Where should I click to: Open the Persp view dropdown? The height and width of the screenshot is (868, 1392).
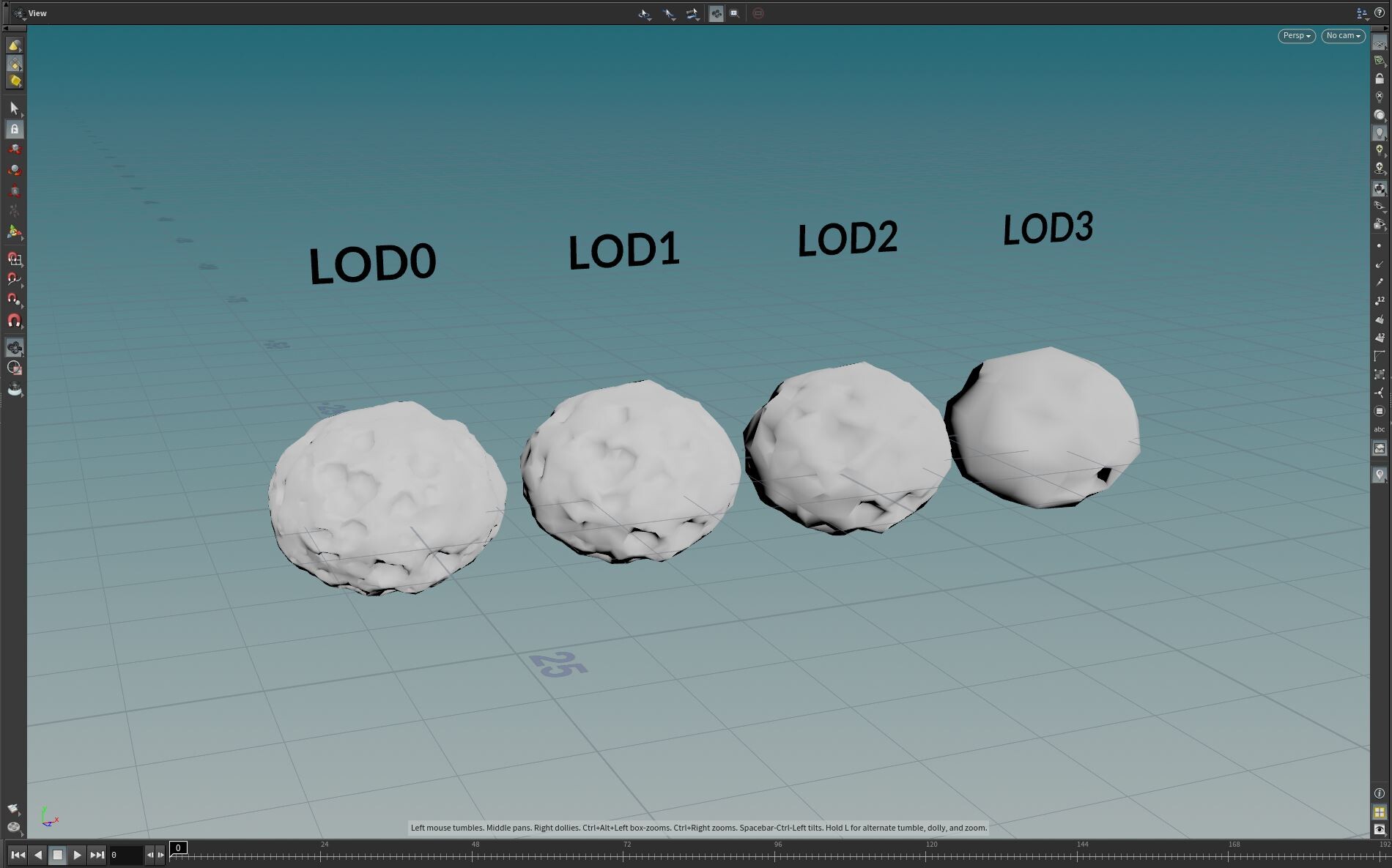click(1295, 35)
